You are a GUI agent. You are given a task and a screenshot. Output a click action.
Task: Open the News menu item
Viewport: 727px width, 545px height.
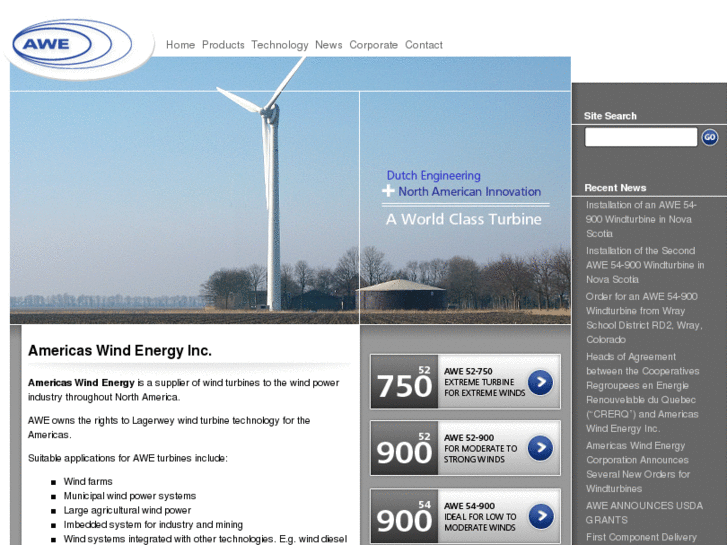(328, 45)
